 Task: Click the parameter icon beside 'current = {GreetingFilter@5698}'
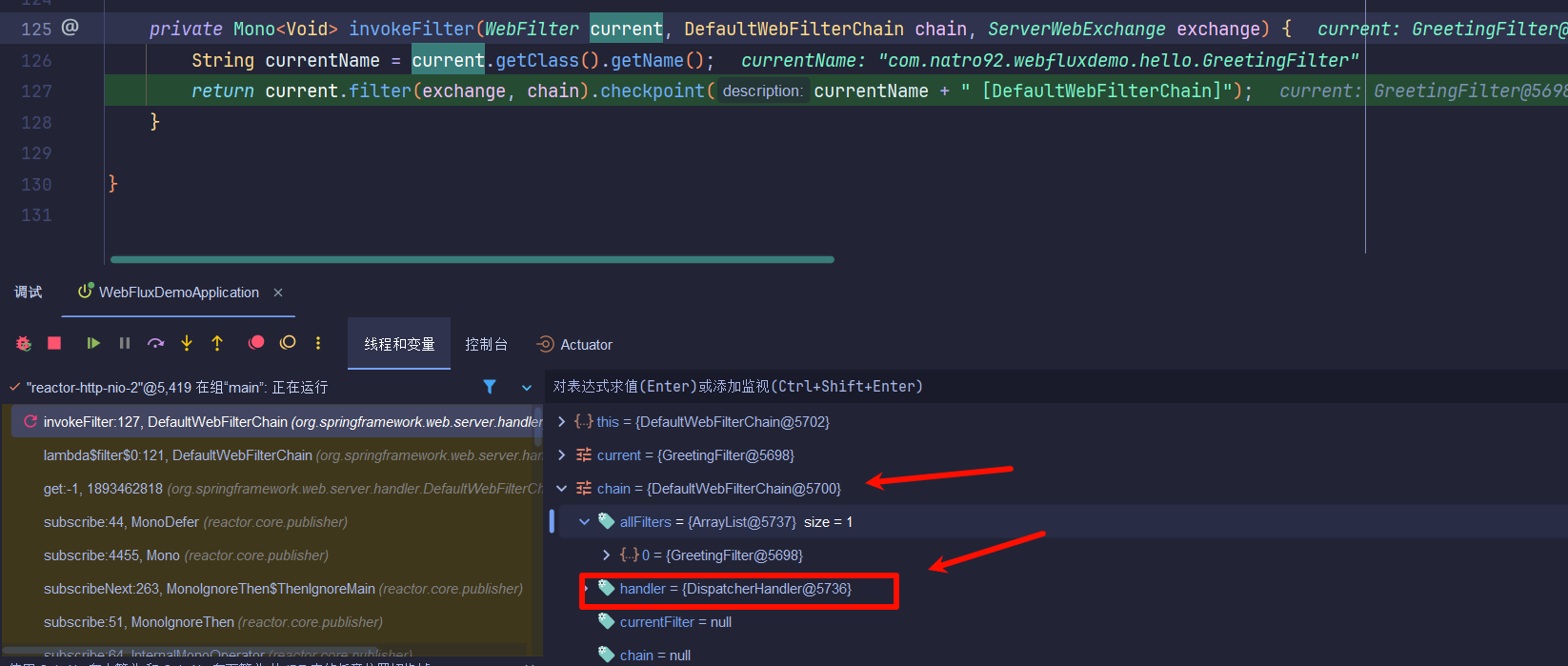pos(584,454)
